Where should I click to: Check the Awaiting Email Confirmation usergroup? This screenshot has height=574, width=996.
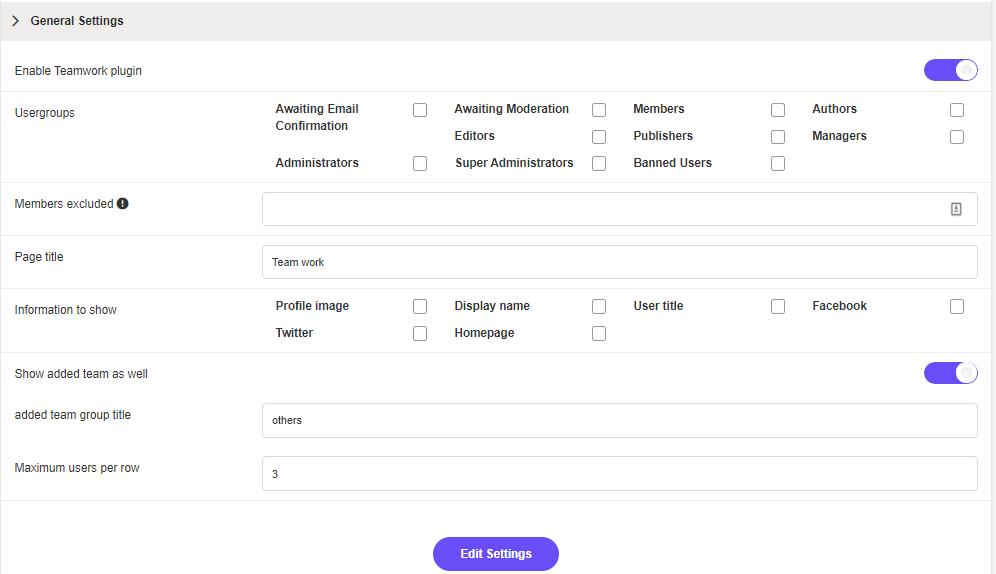pos(420,110)
